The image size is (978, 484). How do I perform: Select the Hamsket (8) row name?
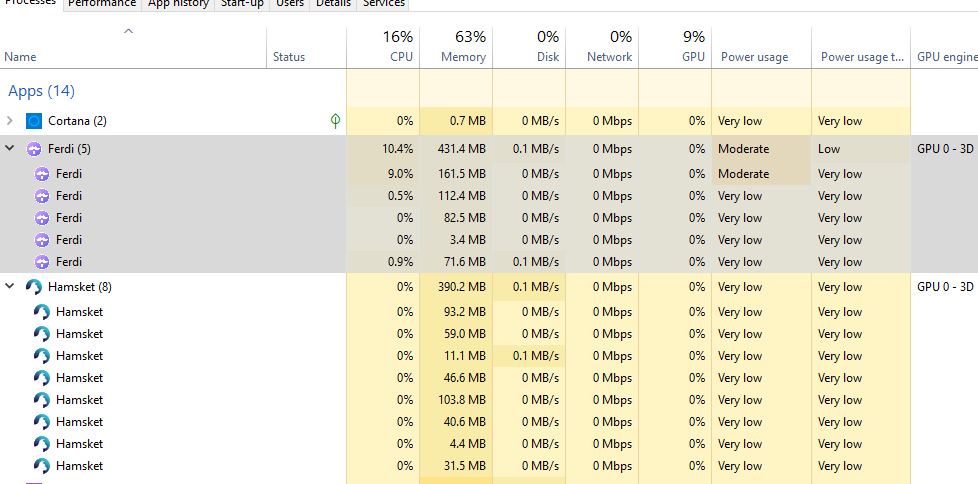coord(80,287)
